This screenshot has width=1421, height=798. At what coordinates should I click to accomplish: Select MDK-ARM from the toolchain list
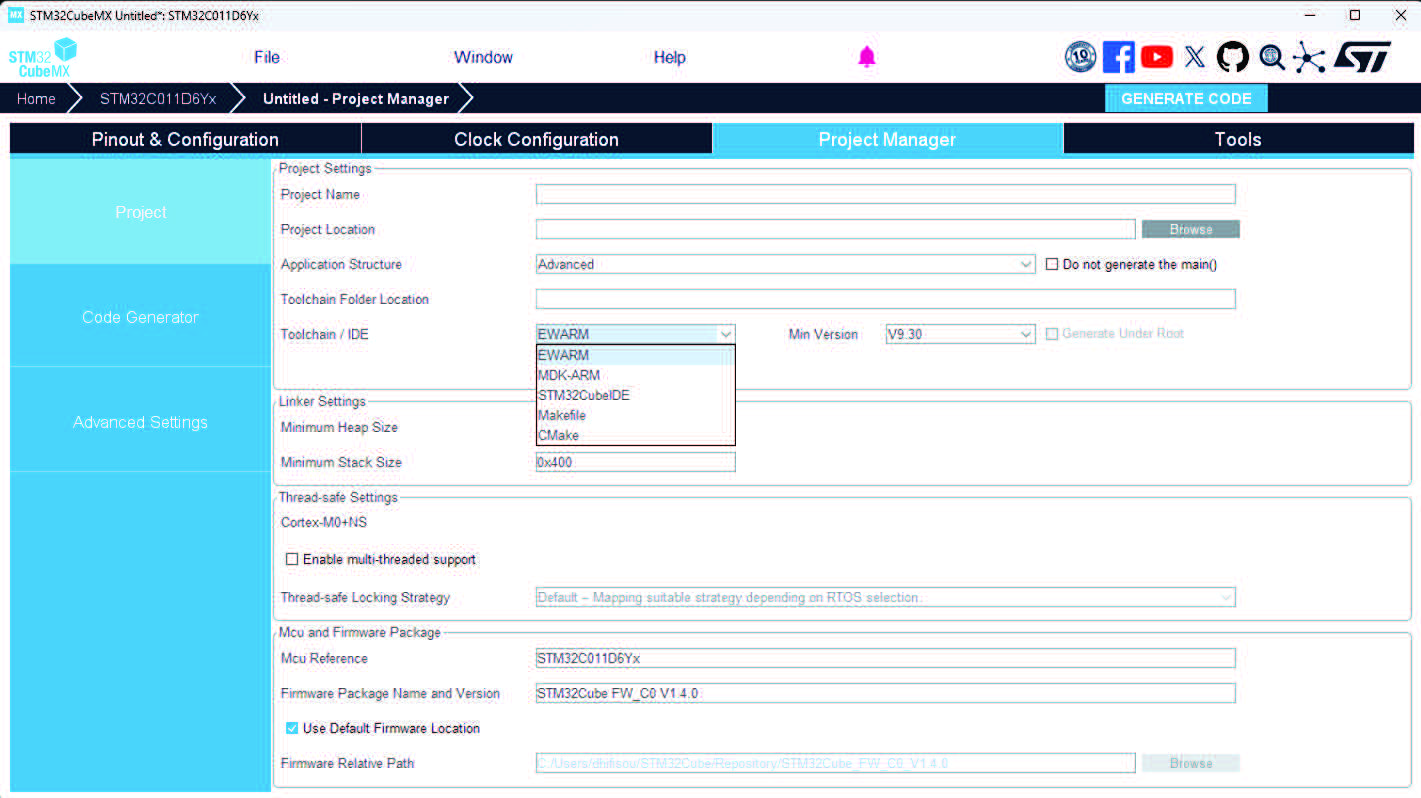pyautogui.click(x=635, y=375)
